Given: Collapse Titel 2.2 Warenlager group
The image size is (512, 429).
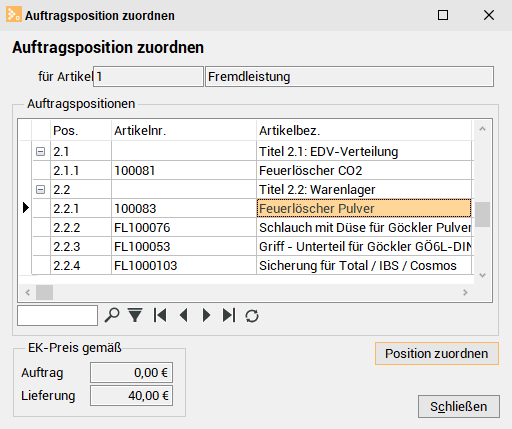Looking at the screenshot, I should [40, 190].
